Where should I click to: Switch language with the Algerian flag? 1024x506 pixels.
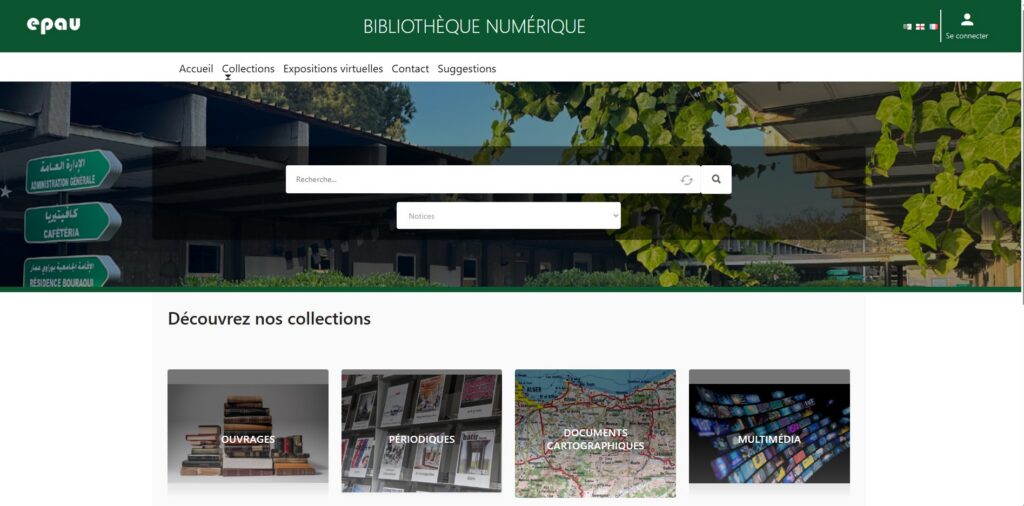click(907, 27)
